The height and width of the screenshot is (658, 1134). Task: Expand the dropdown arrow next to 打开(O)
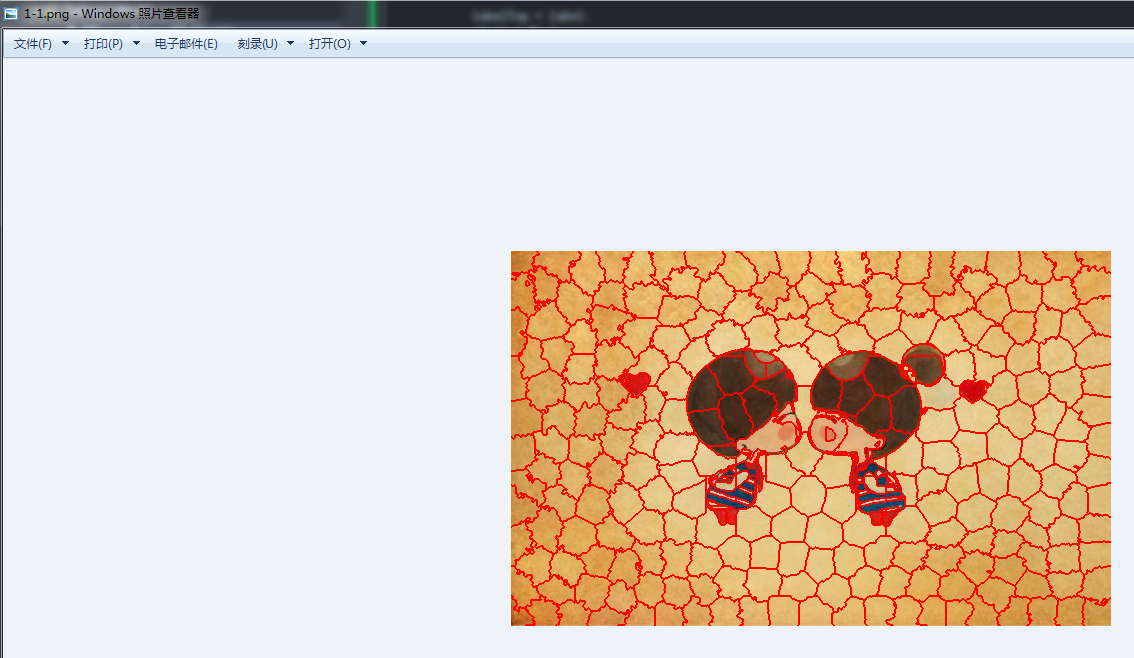point(364,43)
